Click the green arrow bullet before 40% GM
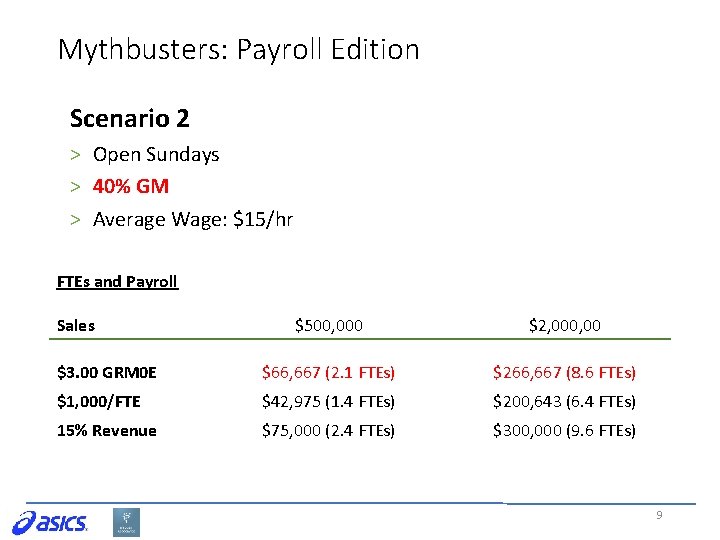The height and width of the screenshot is (540, 720). point(75,187)
